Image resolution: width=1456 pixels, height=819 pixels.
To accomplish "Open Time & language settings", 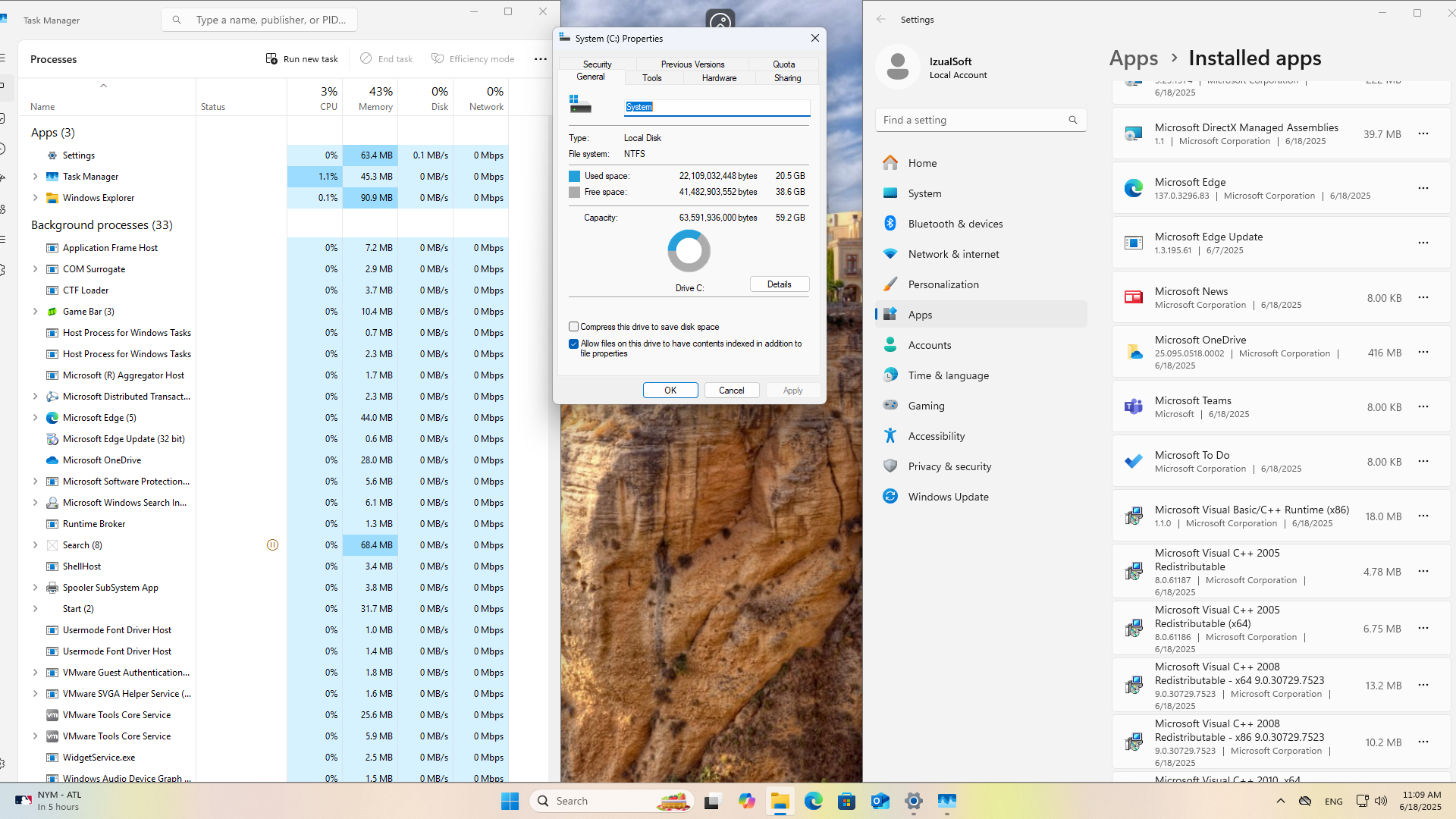I will 981,375.
